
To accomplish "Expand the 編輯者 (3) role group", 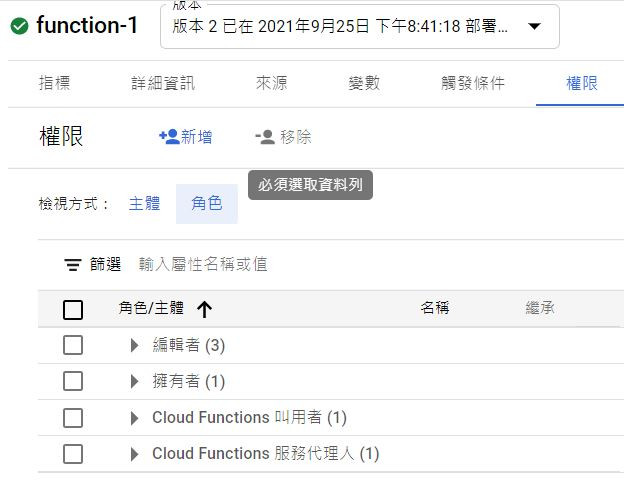I will click(x=135, y=345).
